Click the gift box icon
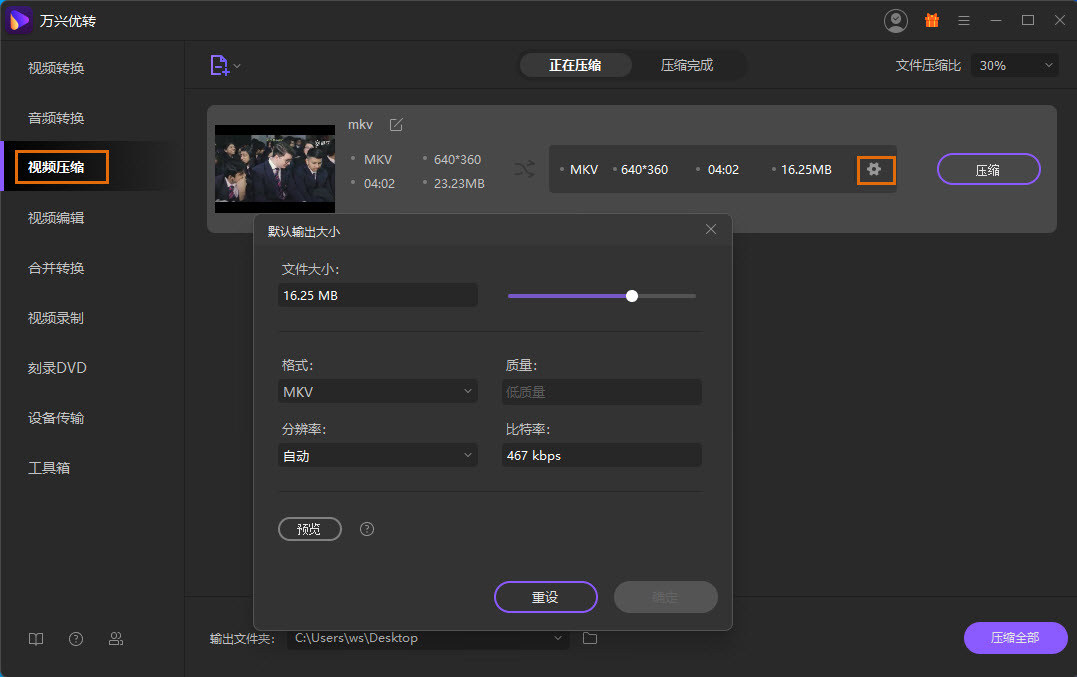Viewport: 1077px width, 677px height. coord(932,20)
